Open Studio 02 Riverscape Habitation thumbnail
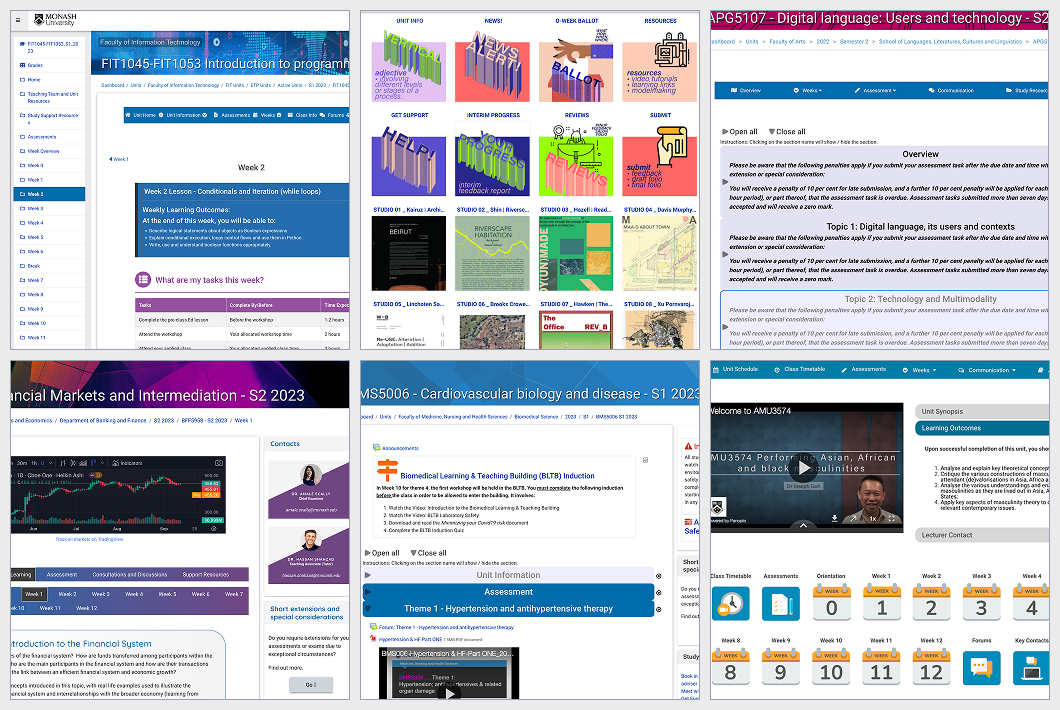Image resolution: width=1060 pixels, height=710 pixels. tap(493, 254)
